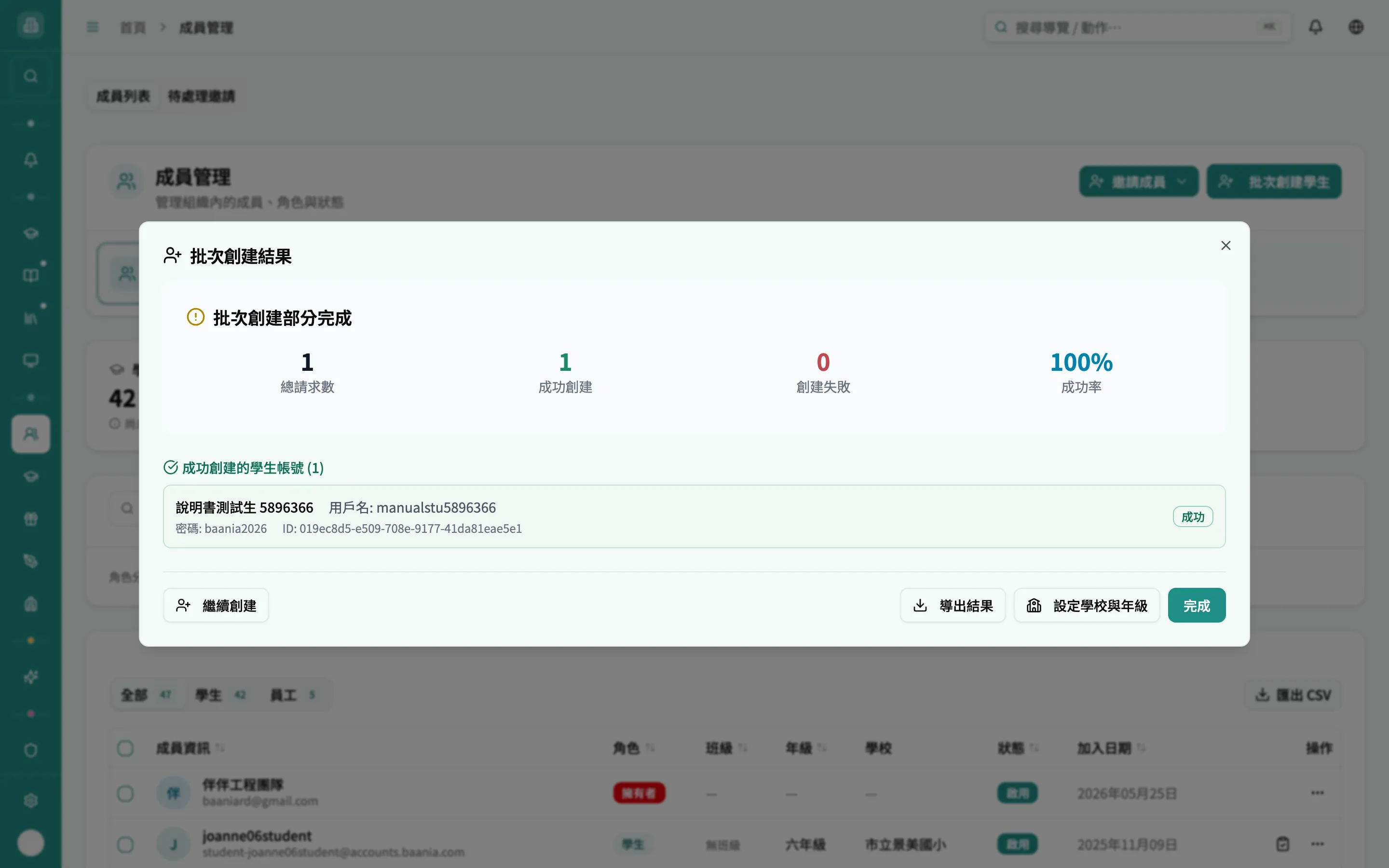Toggle checkbox for joanne06student row
1389x868 pixels.
125,844
